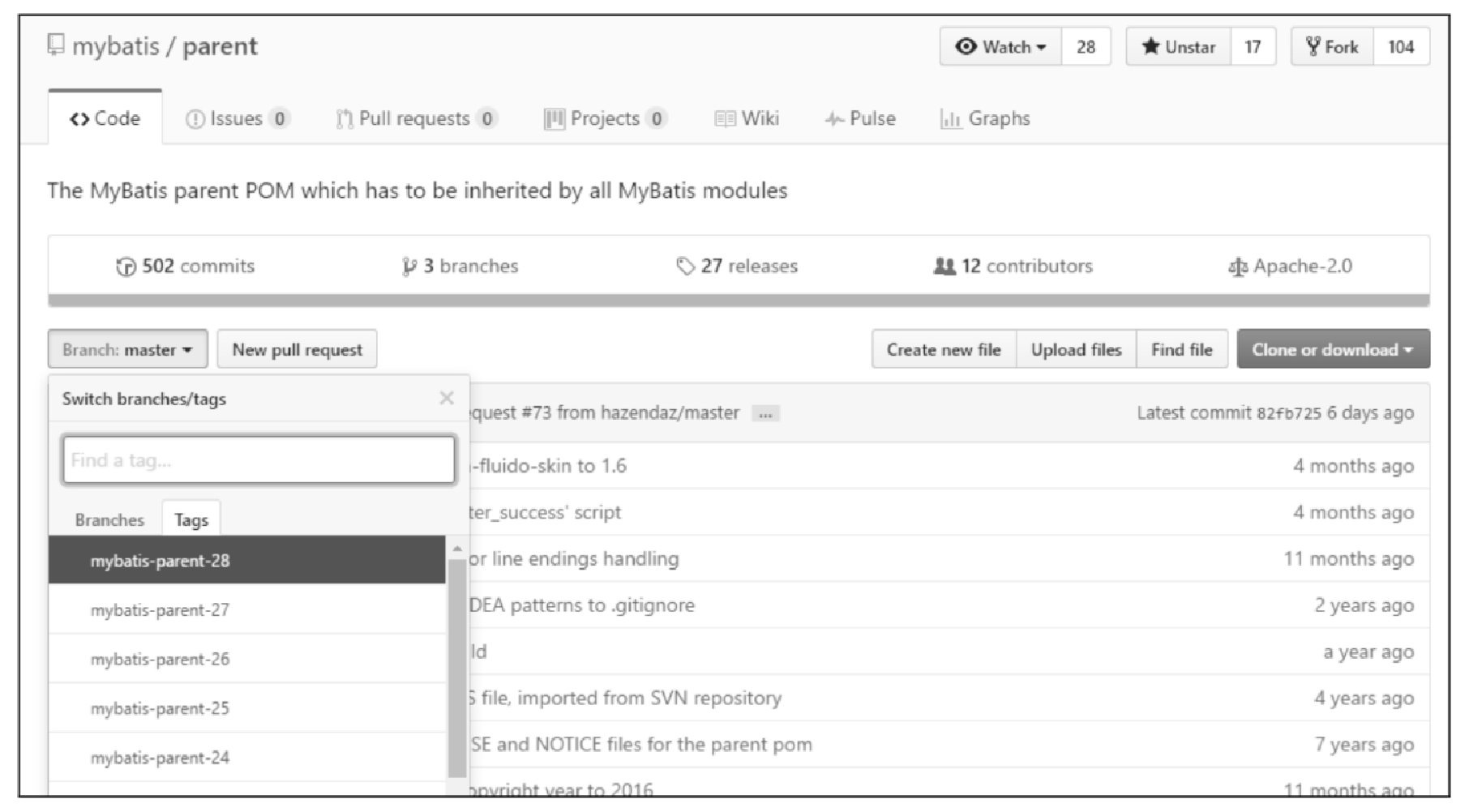Open the Watch dropdown menu

pyautogui.click(x=1001, y=47)
